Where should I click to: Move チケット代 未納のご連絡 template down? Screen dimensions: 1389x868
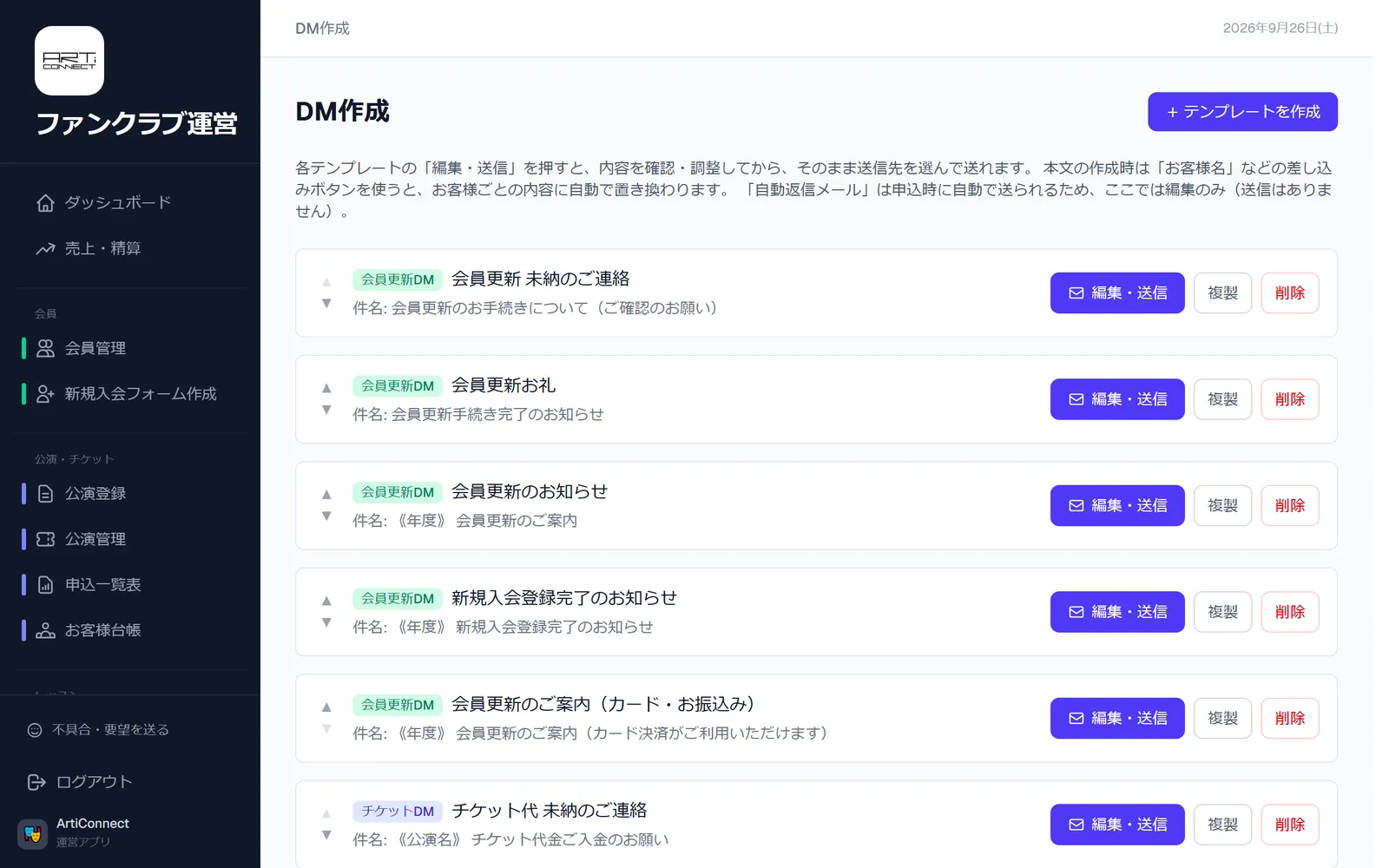[326, 835]
